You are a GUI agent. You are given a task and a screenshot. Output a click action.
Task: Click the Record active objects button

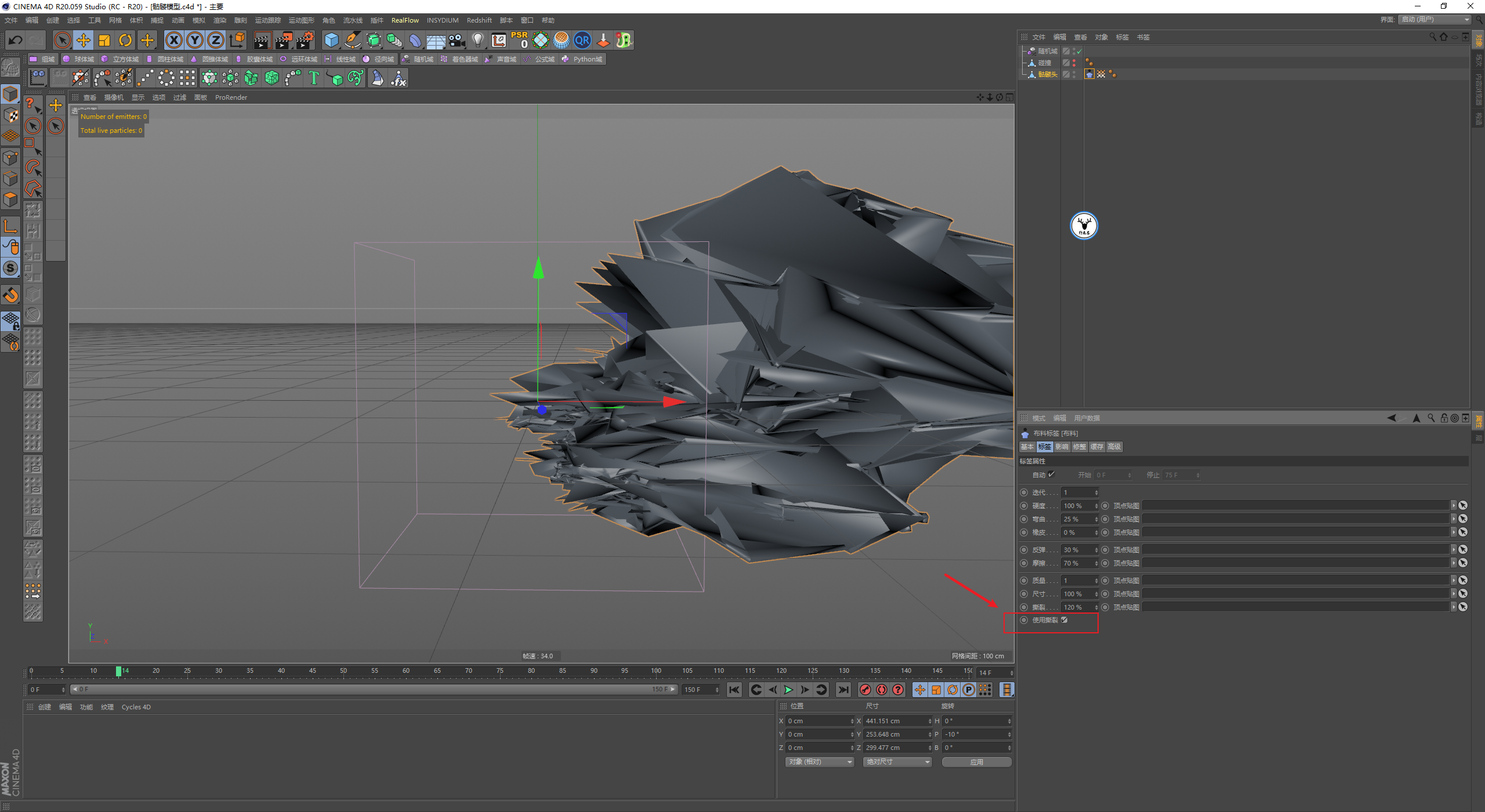tap(865, 690)
